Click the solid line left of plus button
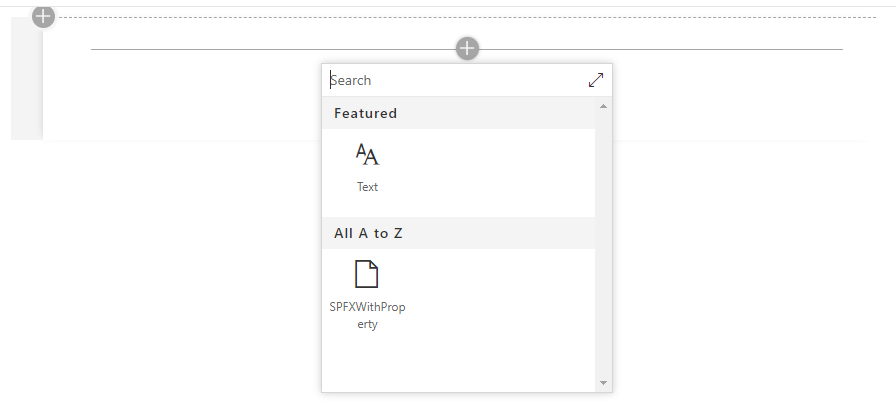896x416 pixels. tap(273, 49)
